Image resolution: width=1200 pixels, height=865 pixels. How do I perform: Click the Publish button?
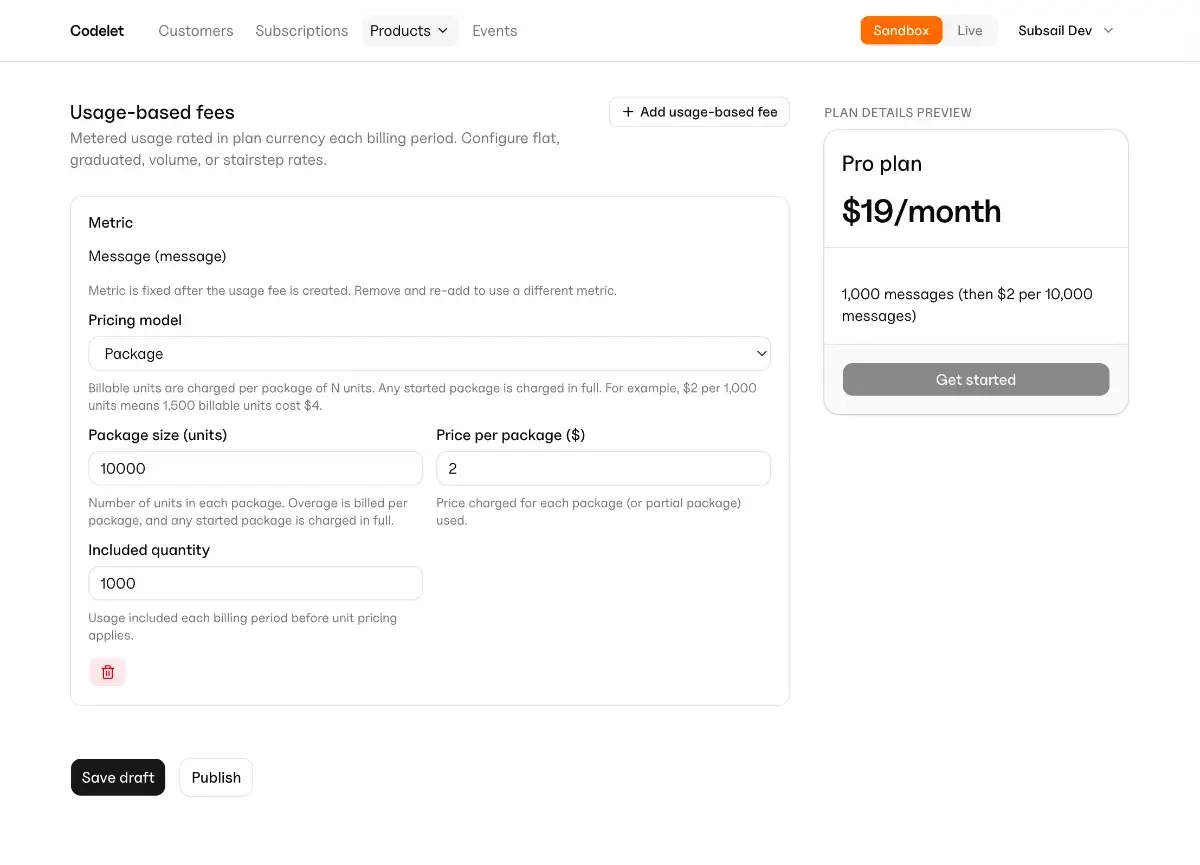pos(216,777)
